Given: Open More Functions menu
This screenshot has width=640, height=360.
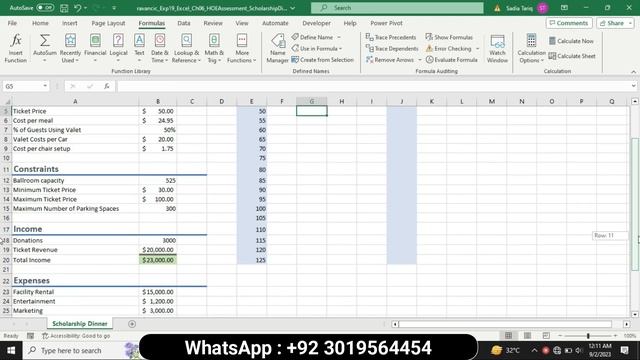Looking at the screenshot, I should pos(242,48).
